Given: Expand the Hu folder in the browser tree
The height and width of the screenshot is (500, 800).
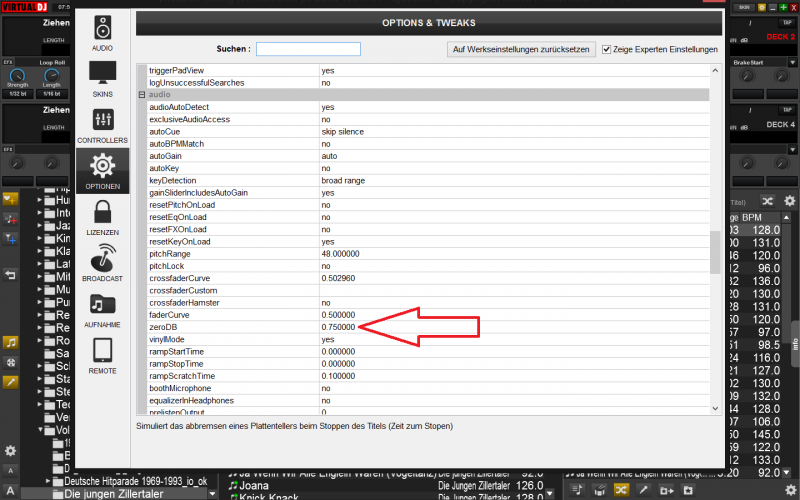Looking at the screenshot, I should click(x=40, y=200).
